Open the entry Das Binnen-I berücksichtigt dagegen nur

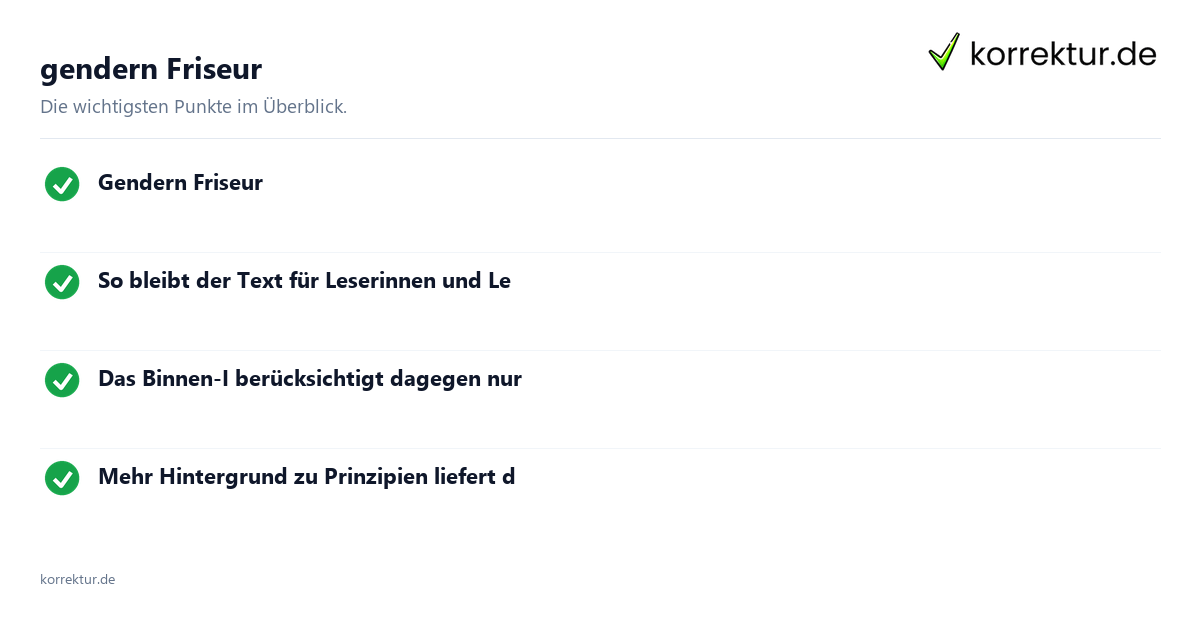coord(310,379)
